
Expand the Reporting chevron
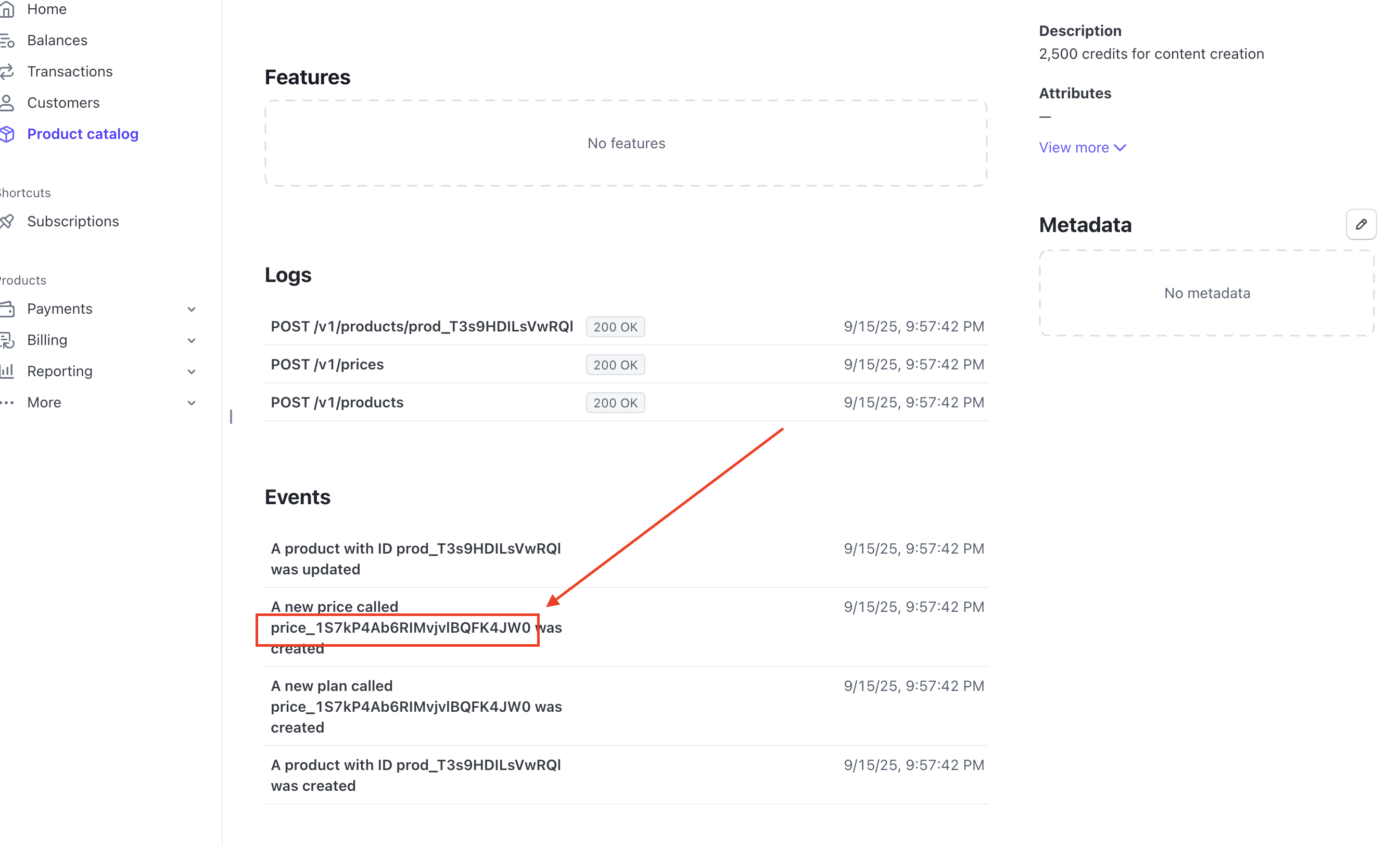click(192, 372)
